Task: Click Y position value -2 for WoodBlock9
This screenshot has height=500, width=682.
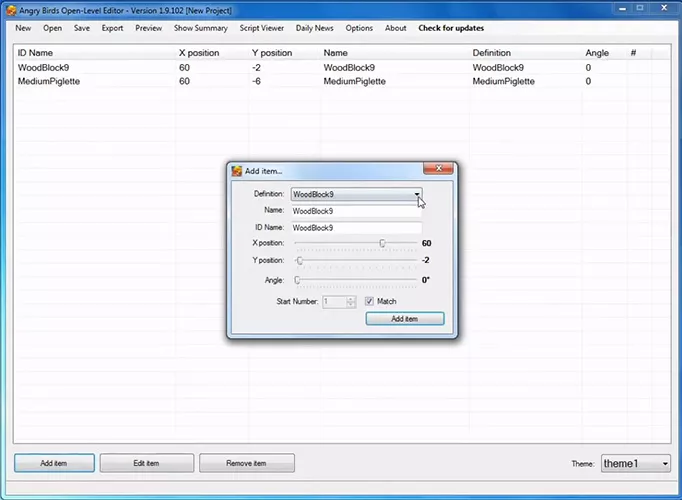Action: tap(257, 68)
